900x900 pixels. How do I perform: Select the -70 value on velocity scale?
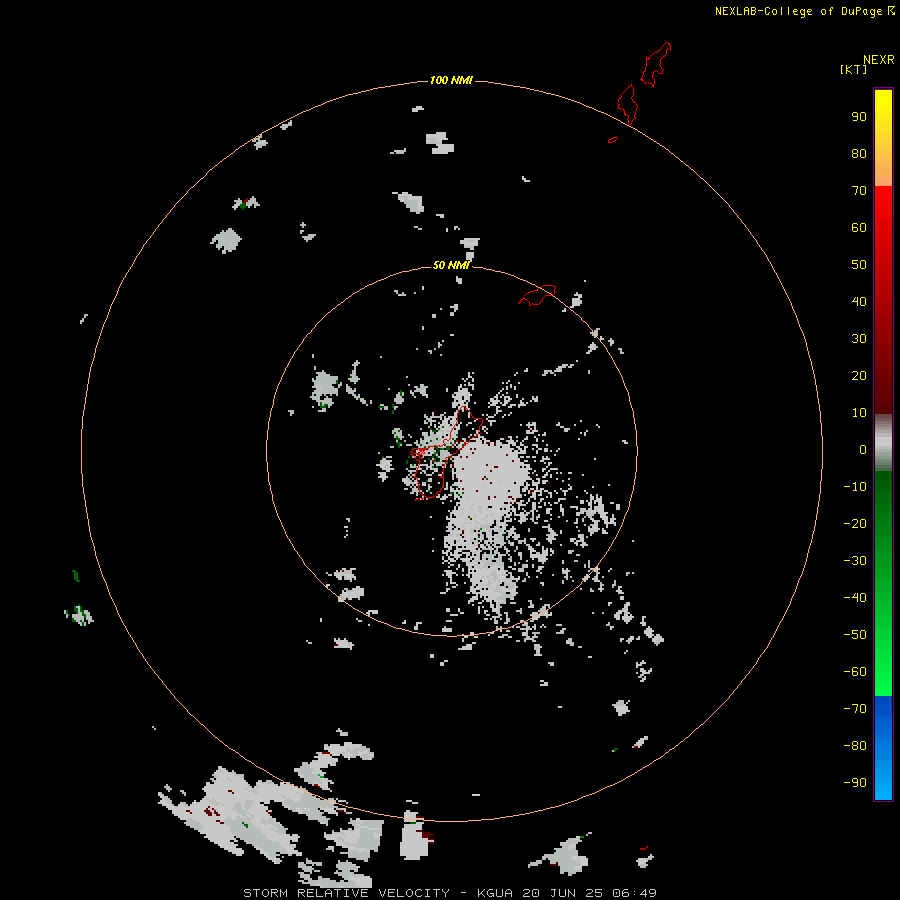(x=855, y=709)
